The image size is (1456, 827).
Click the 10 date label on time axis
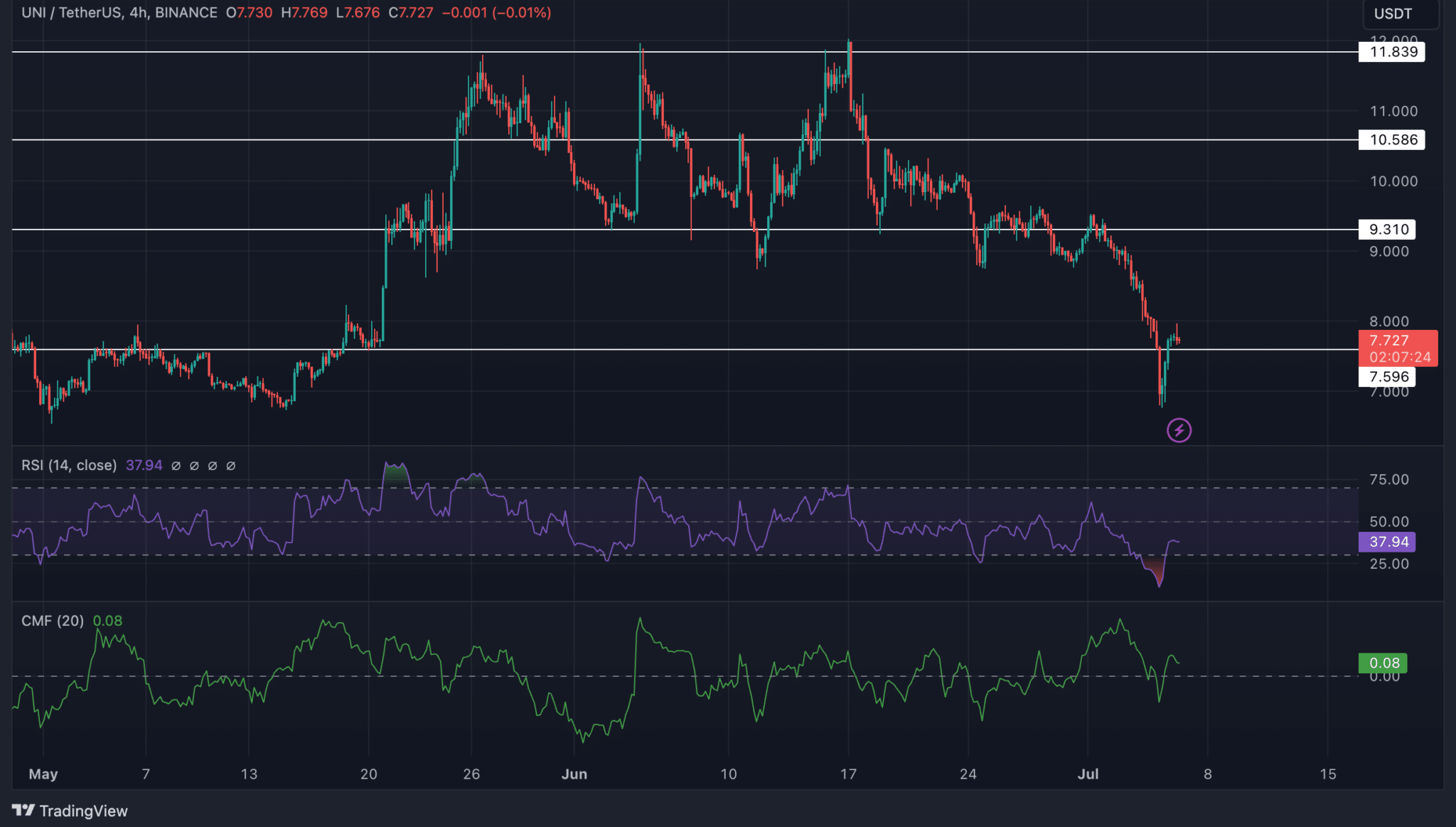(729, 774)
